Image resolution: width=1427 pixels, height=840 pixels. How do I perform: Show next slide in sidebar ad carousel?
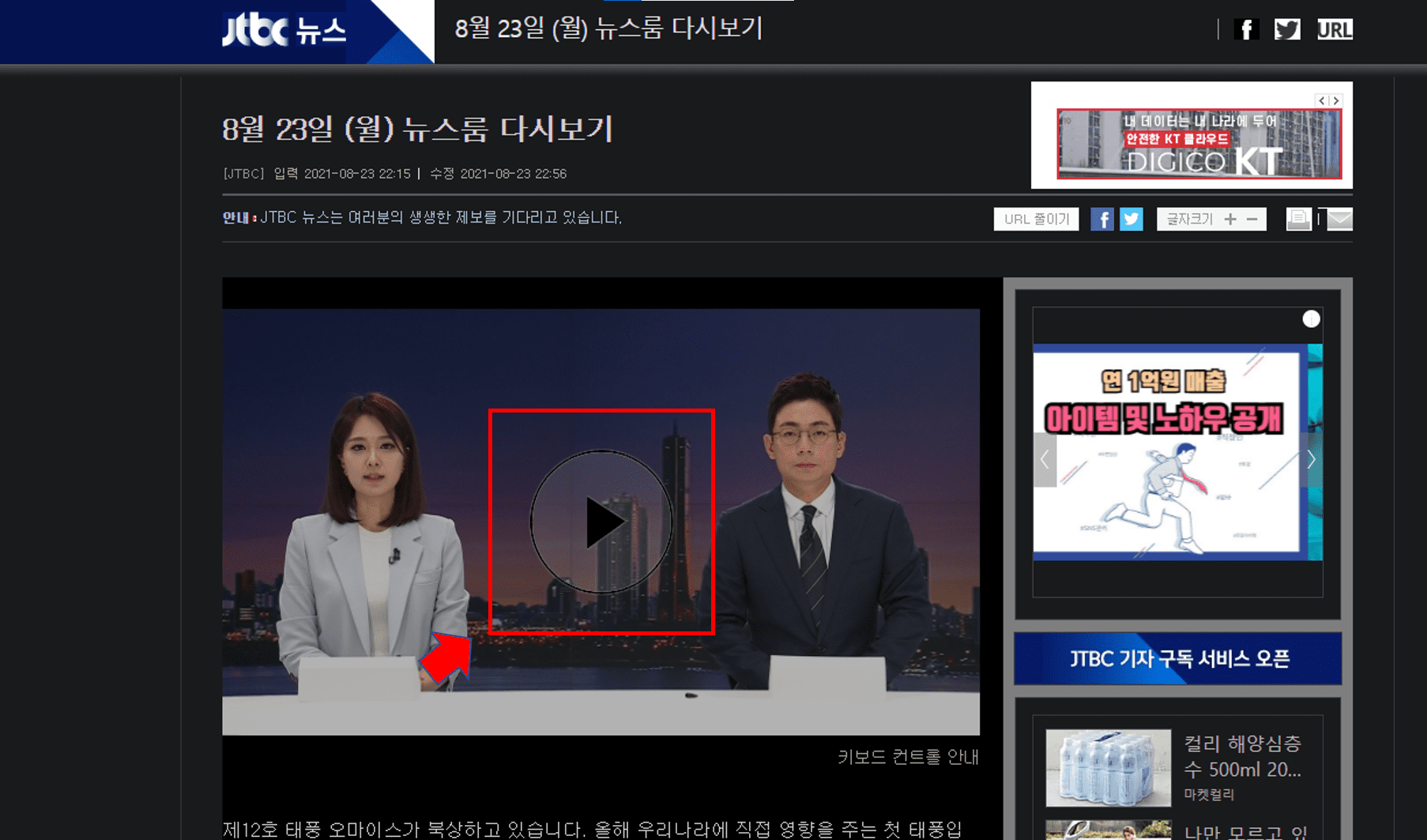[1311, 459]
